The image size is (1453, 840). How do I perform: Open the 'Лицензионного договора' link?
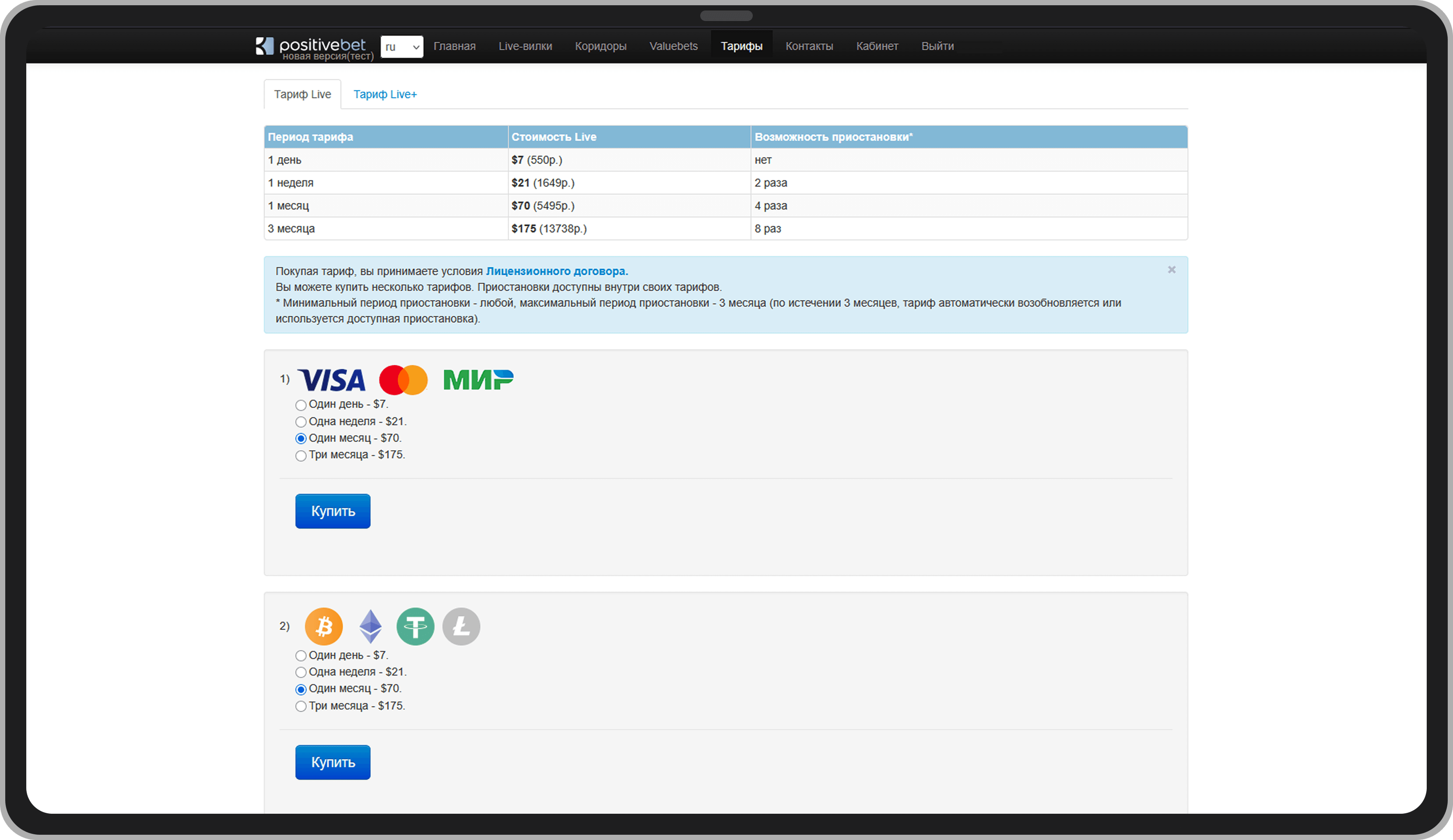point(555,270)
